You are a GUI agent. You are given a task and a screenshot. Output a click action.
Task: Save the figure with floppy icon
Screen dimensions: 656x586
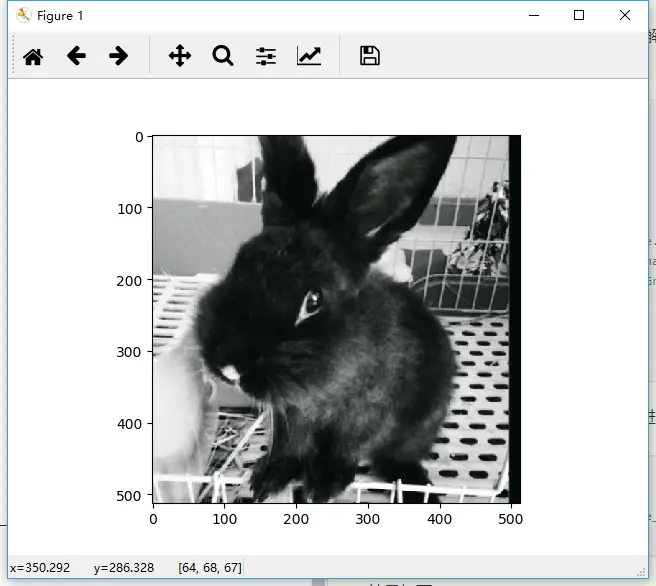coord(370,56)
